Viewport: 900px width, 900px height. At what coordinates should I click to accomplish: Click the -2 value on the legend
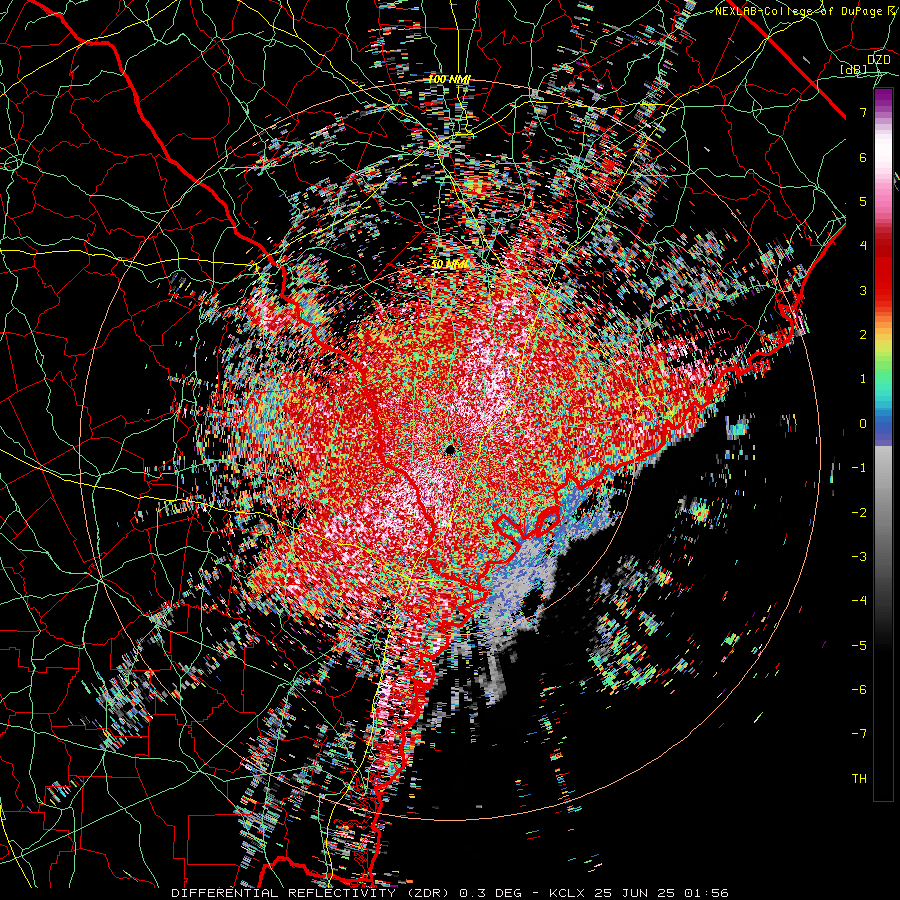[x=859, y=513]
